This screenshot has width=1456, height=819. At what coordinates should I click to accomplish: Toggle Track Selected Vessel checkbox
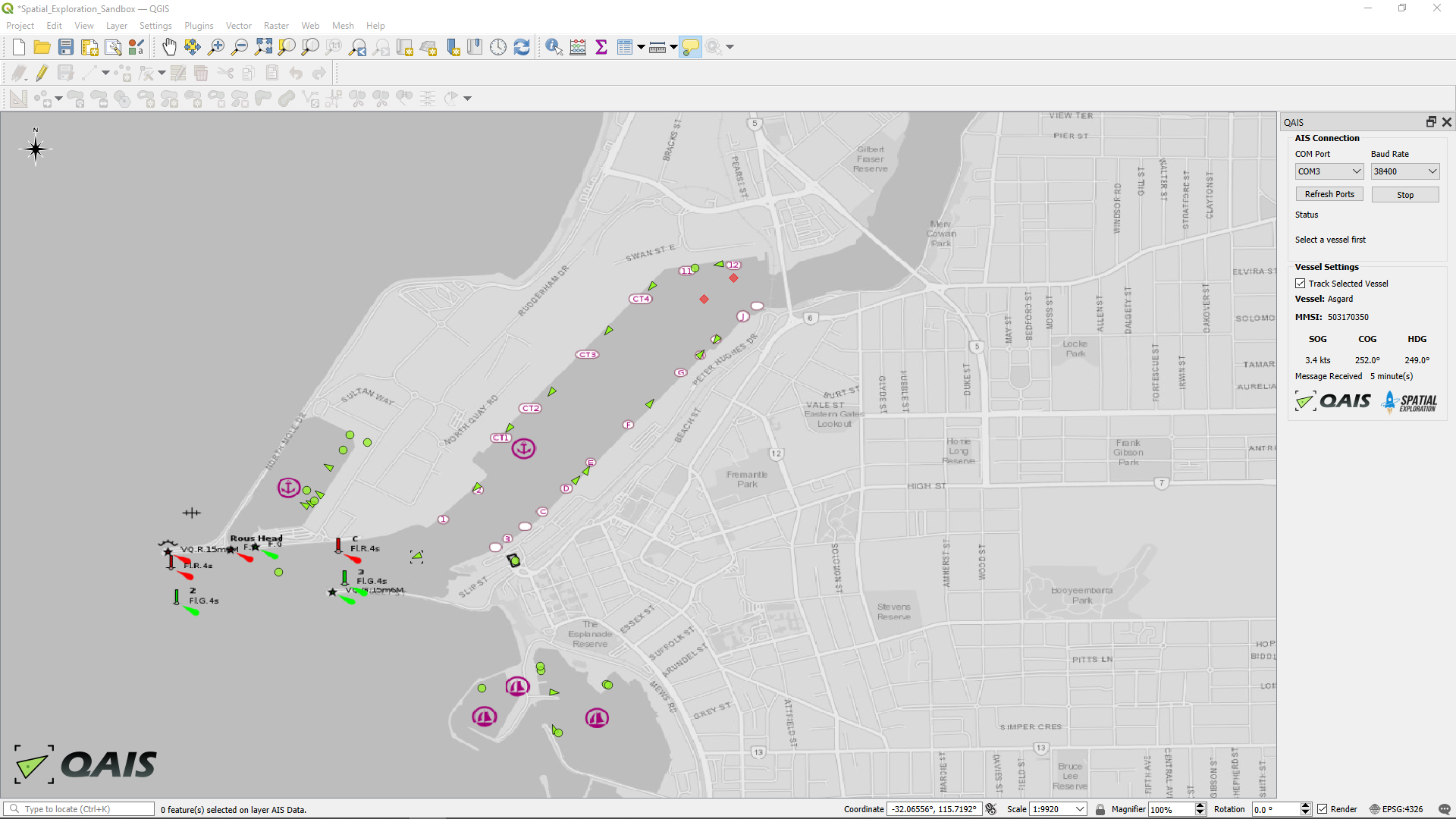tap(1301, 284)
